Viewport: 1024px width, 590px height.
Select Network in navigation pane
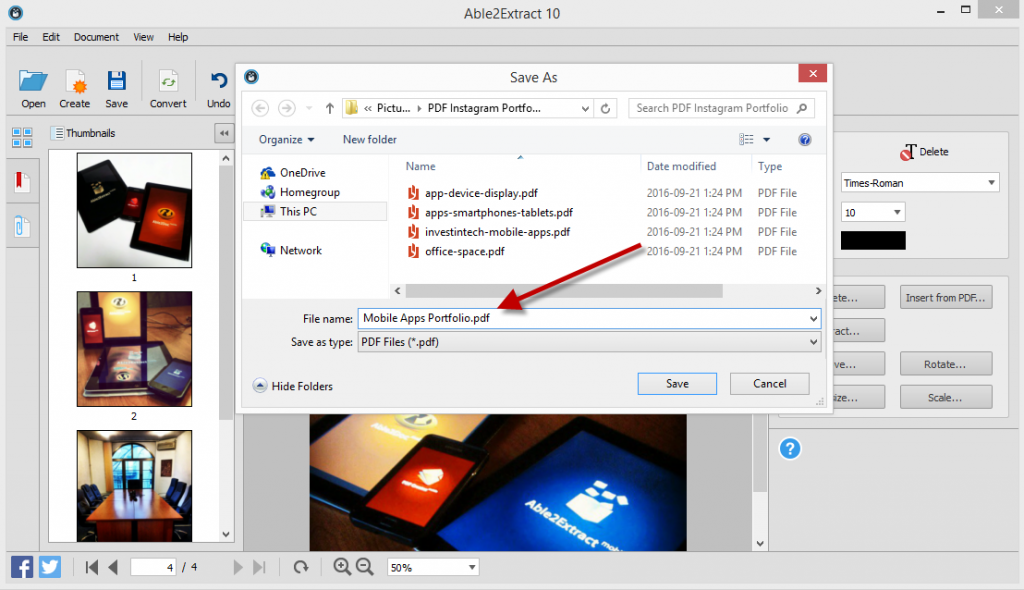point(291,250)
